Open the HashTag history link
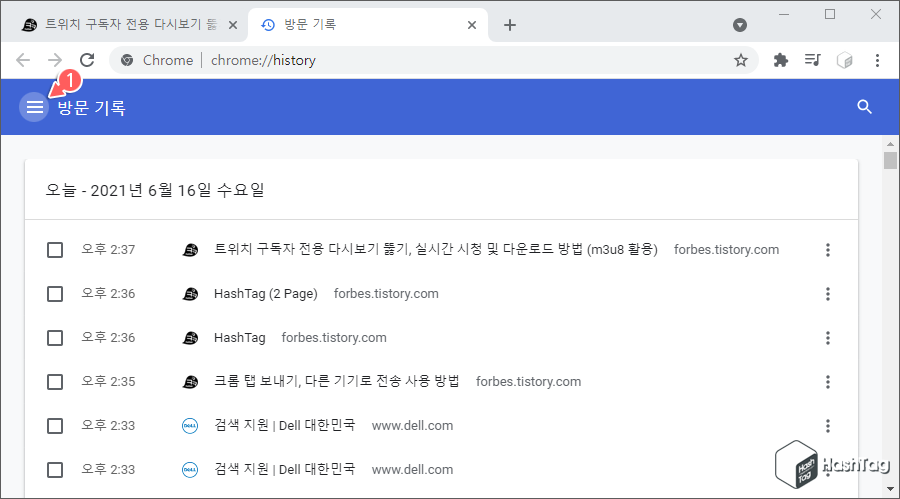This screenshot has width=900, height=499. tap(239, 338)
